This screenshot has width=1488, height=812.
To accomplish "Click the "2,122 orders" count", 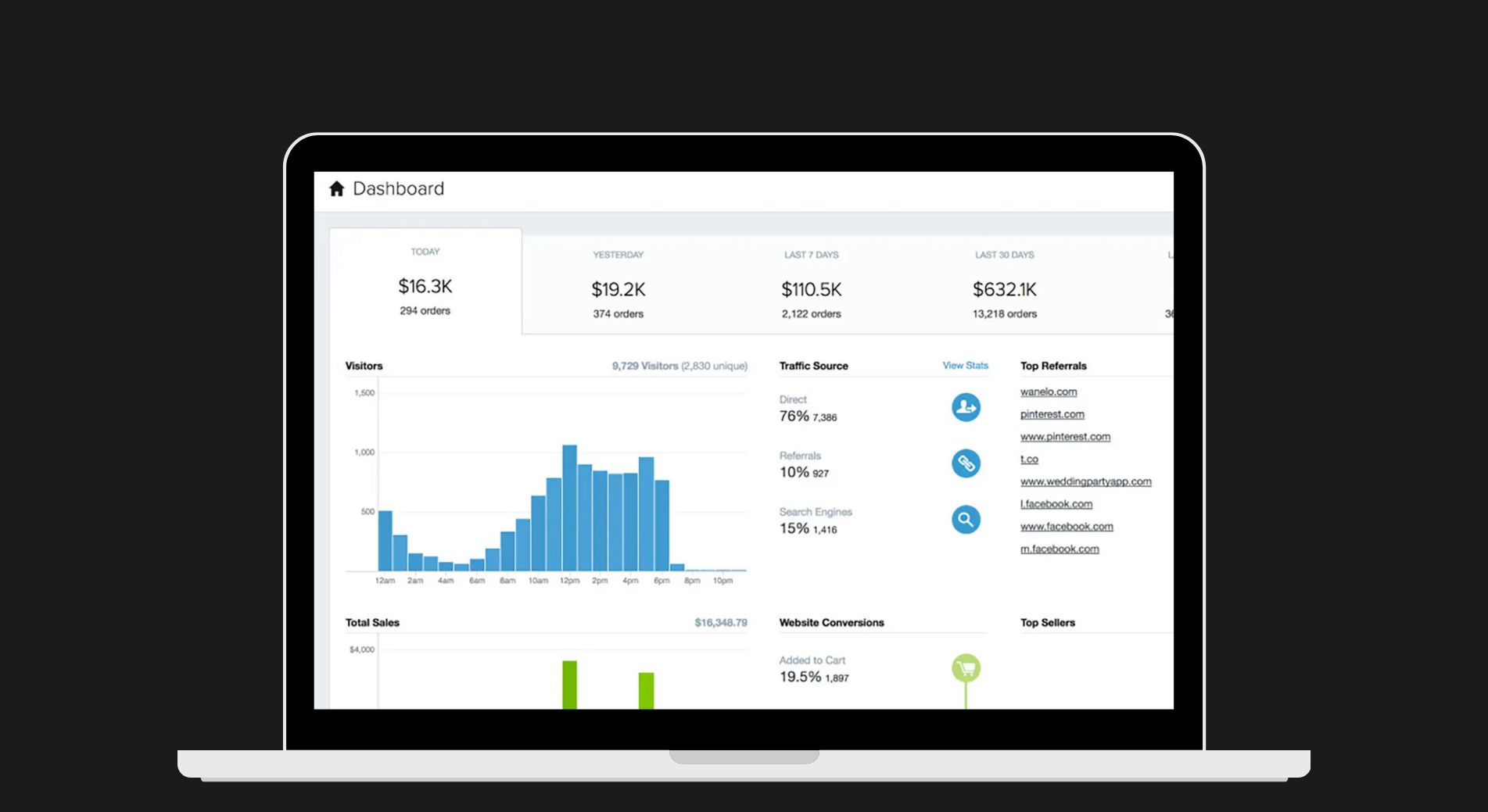I will click(812, 313).
